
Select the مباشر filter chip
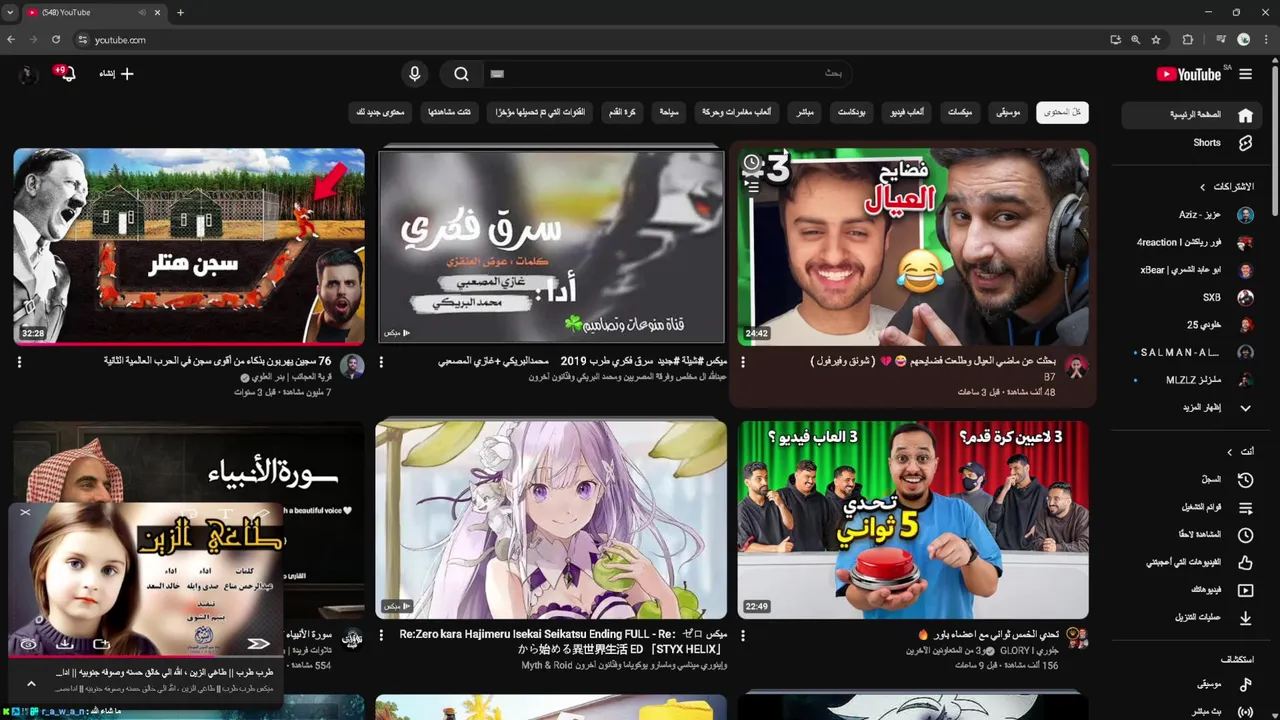805,113
